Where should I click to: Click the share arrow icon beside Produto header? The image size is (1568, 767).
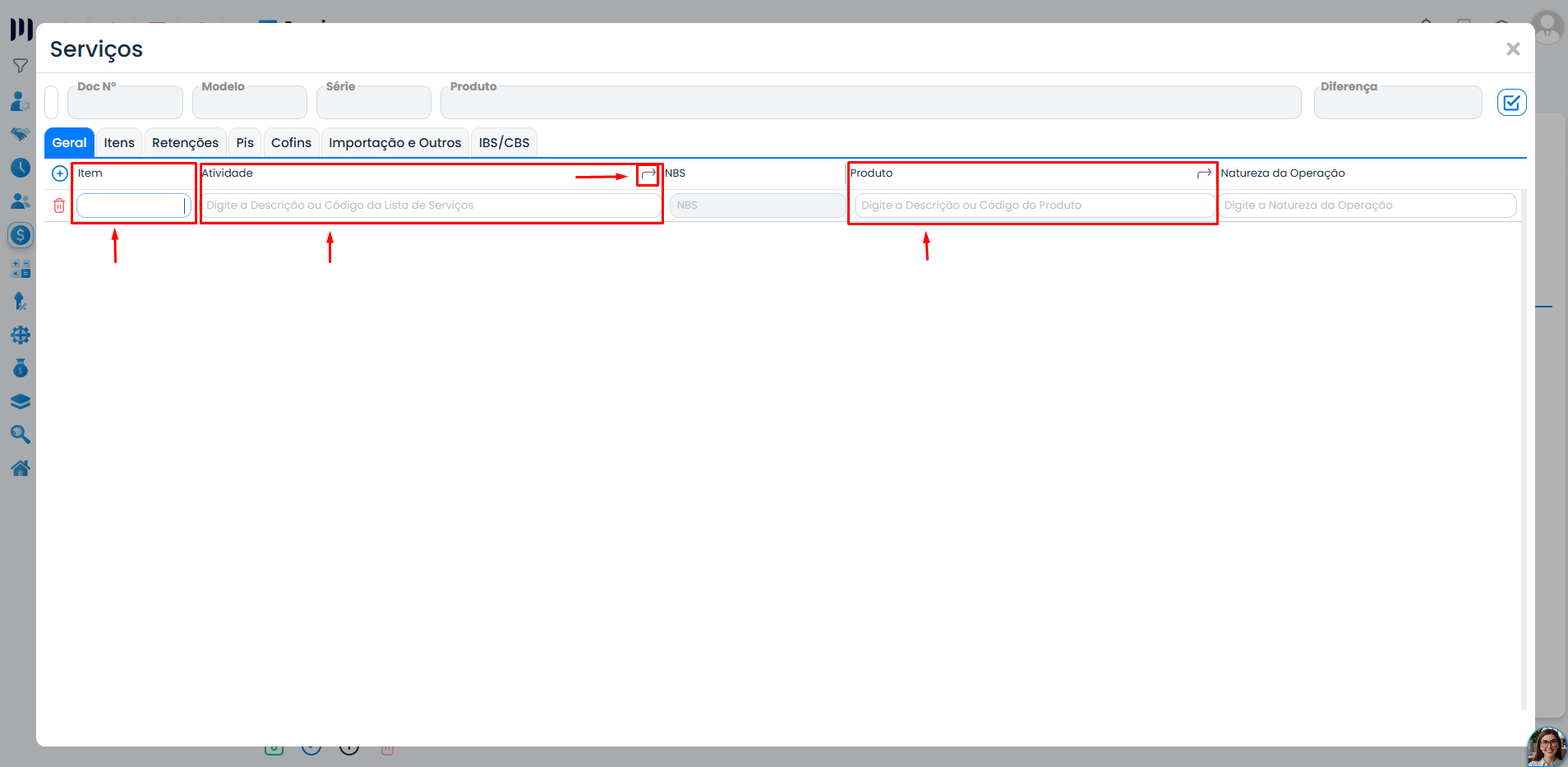pos(1204,174)
